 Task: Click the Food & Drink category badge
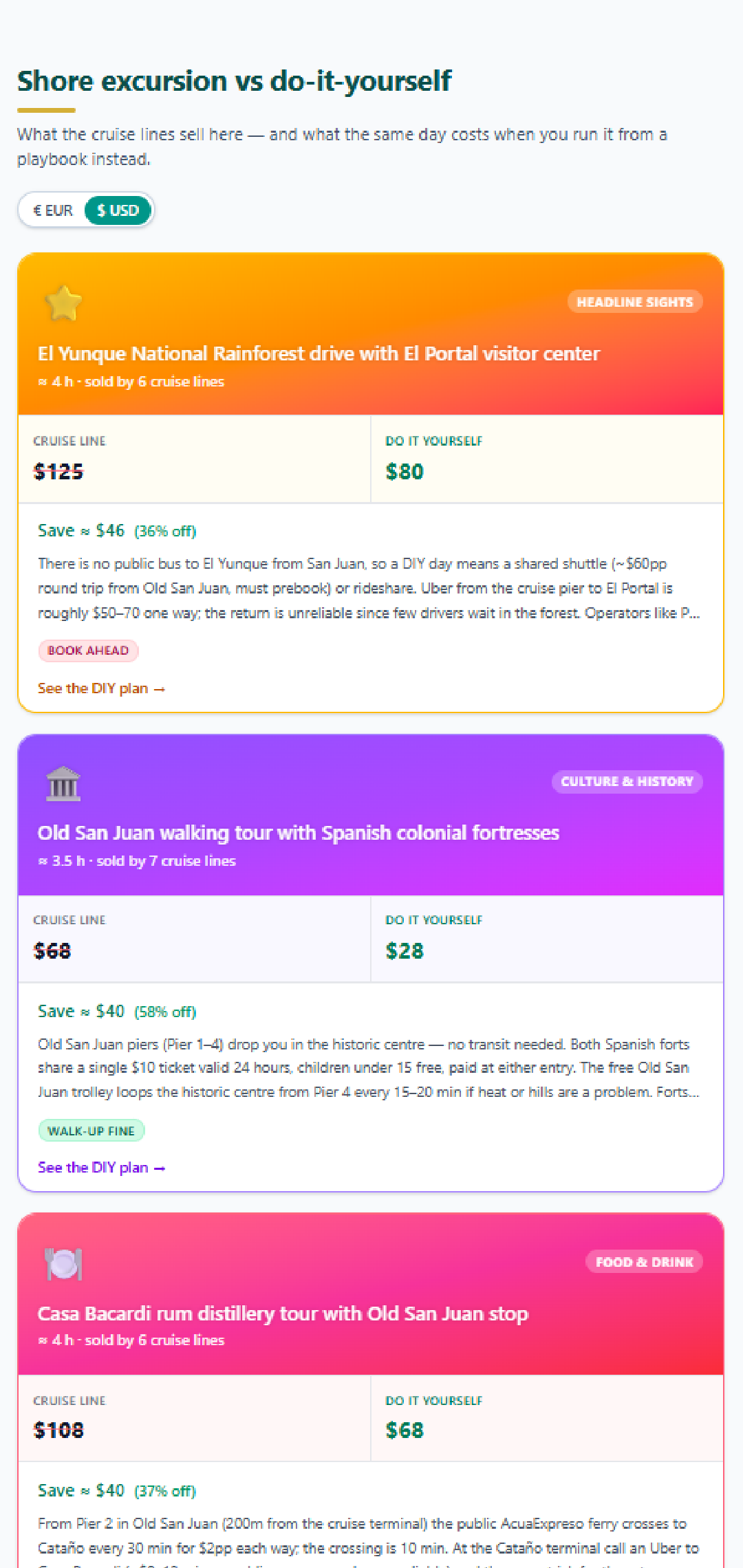(x=644, y=1262)
